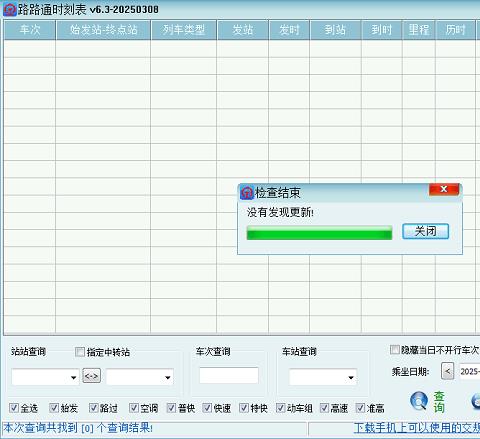Uncheck the 动车组 checkbox

pos(280,408)
